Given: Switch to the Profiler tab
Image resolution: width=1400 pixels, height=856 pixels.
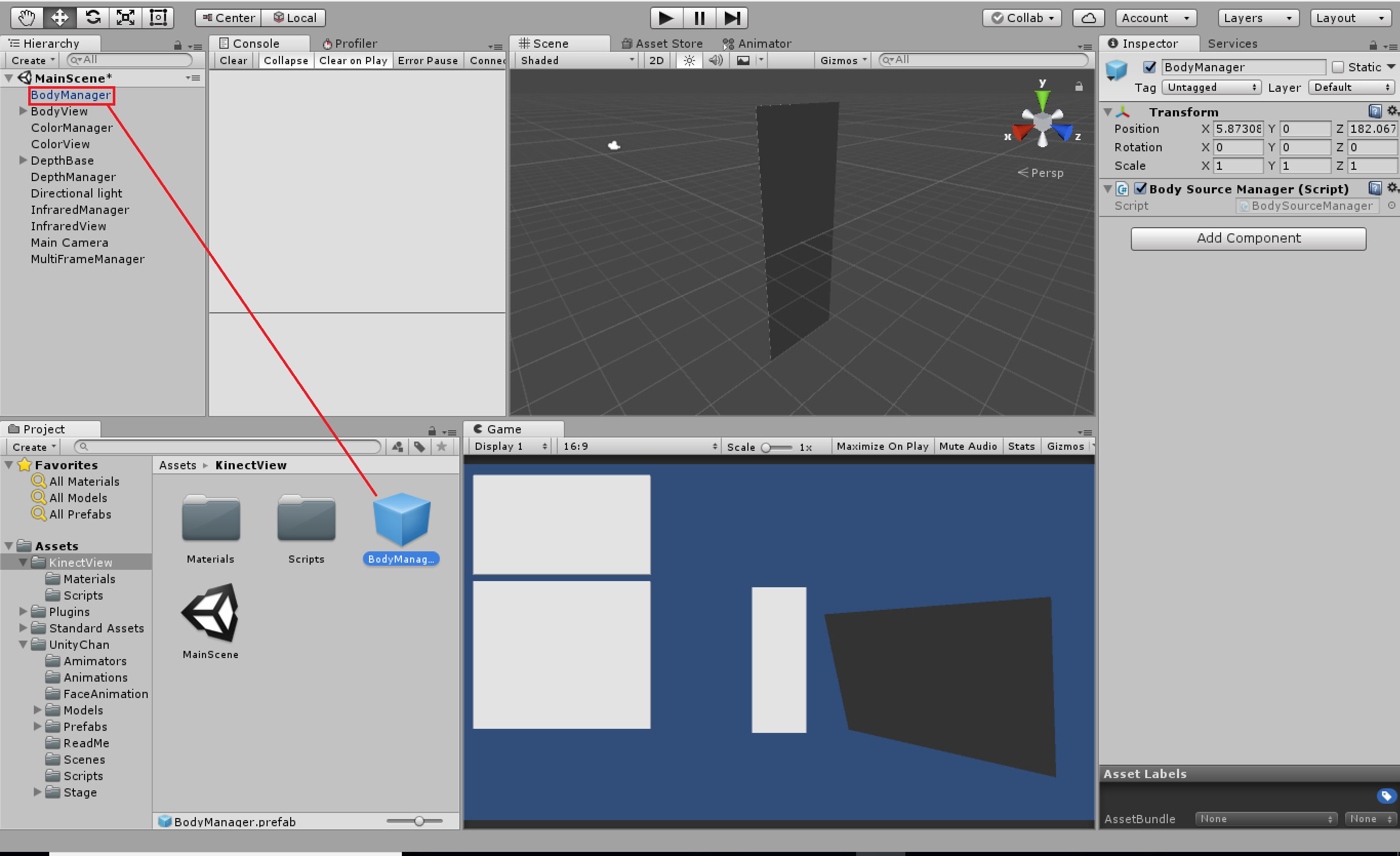Looking at the screenshot, I should click(350, 43).
